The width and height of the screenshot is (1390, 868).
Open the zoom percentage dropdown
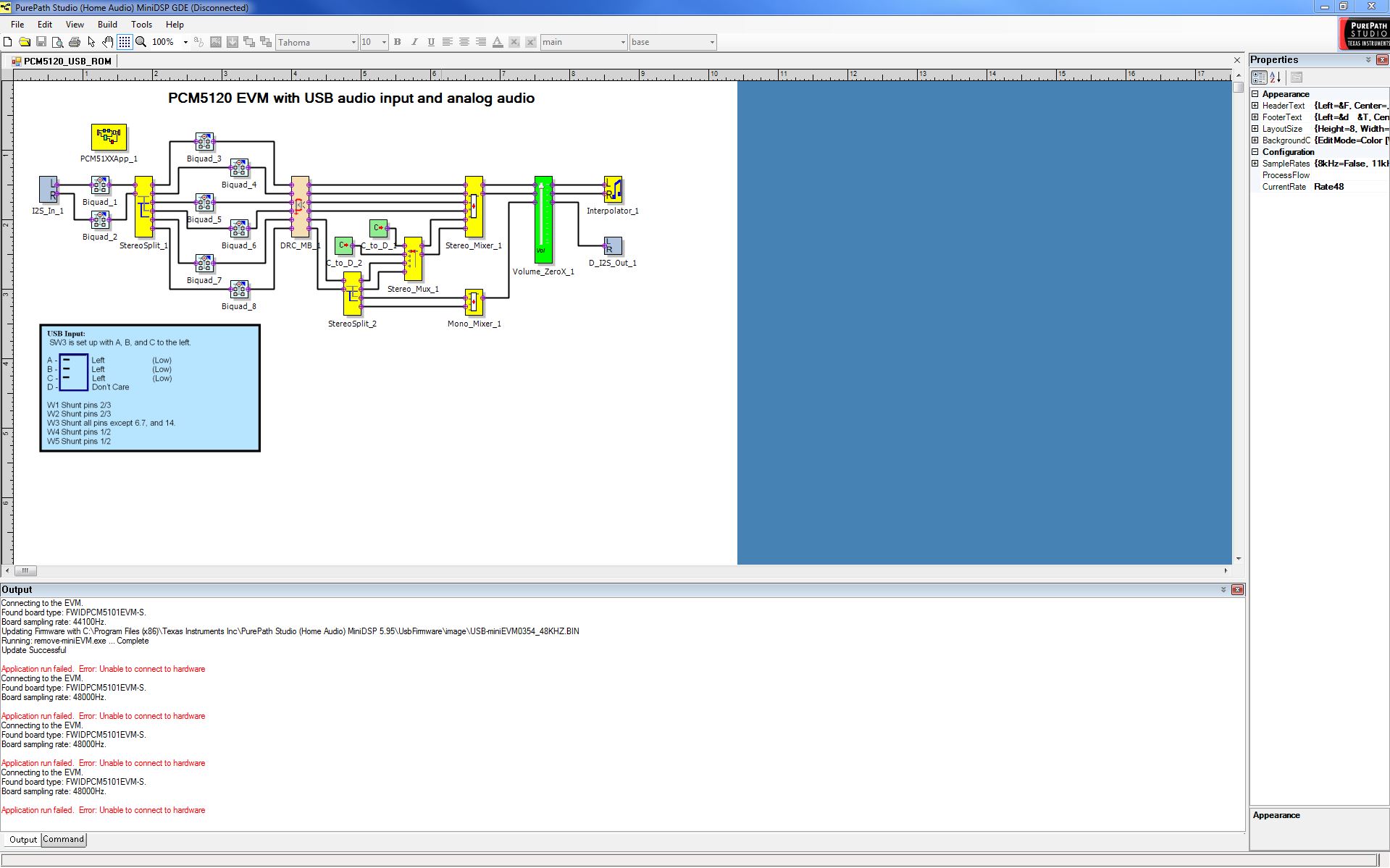tap(185, 42)
